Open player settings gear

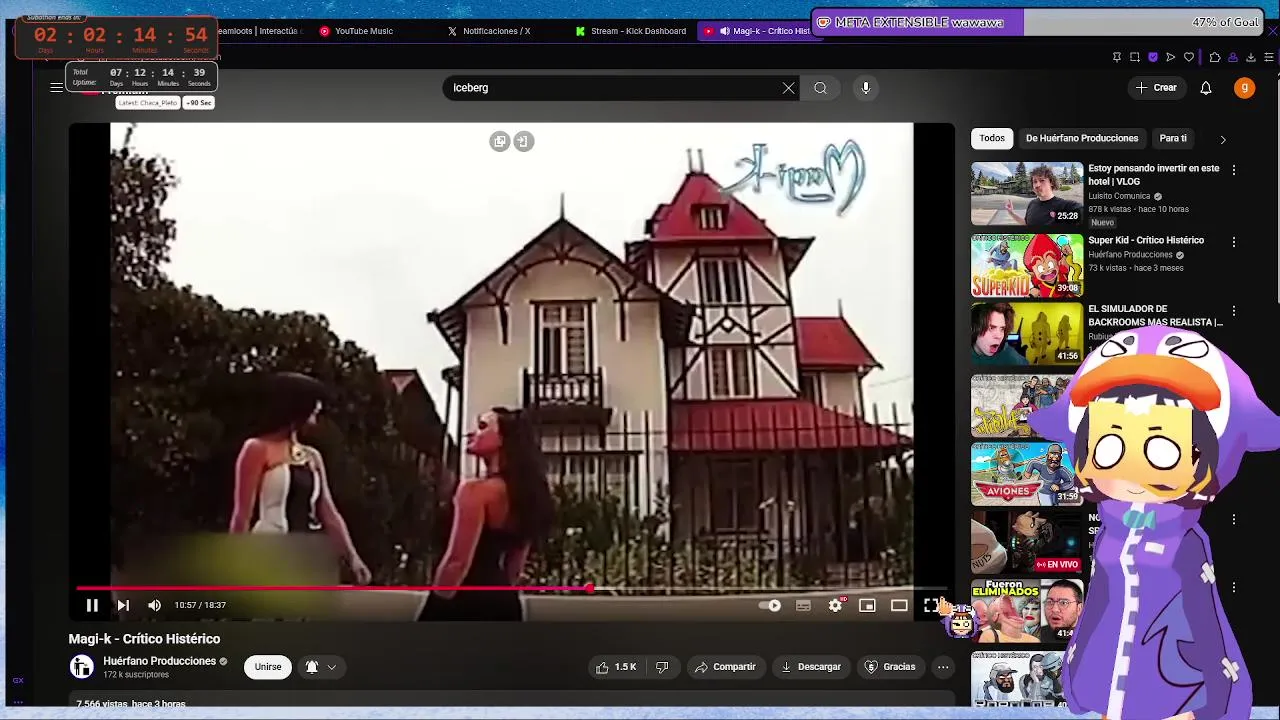pyautogui.click(x=835, y=605)
